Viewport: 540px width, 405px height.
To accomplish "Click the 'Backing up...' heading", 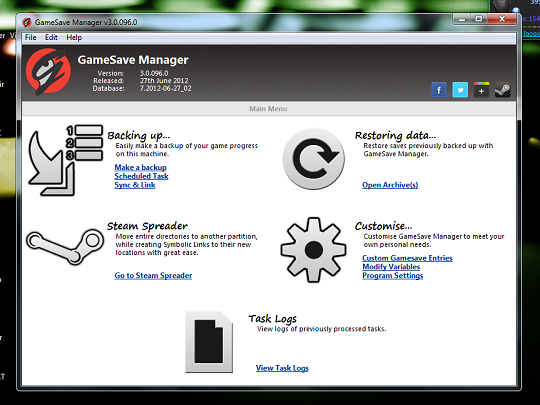I will pyautogui.click(x=139, y=135).
